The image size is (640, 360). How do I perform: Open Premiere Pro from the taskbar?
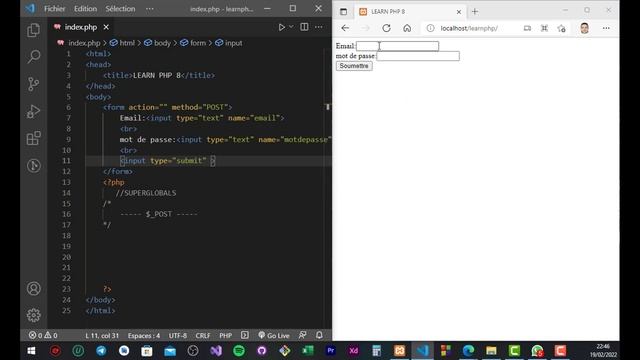tap(331, 351)
